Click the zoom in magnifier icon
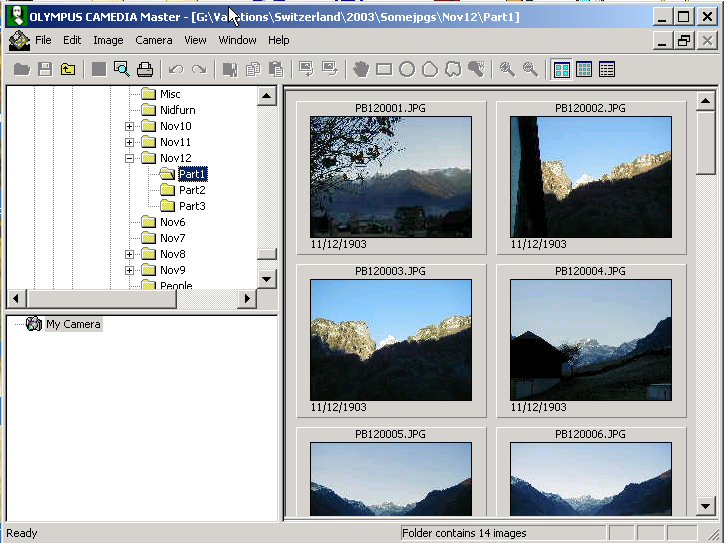The width and height of the screenshot is (724, 543). click(x=507, y=69)
